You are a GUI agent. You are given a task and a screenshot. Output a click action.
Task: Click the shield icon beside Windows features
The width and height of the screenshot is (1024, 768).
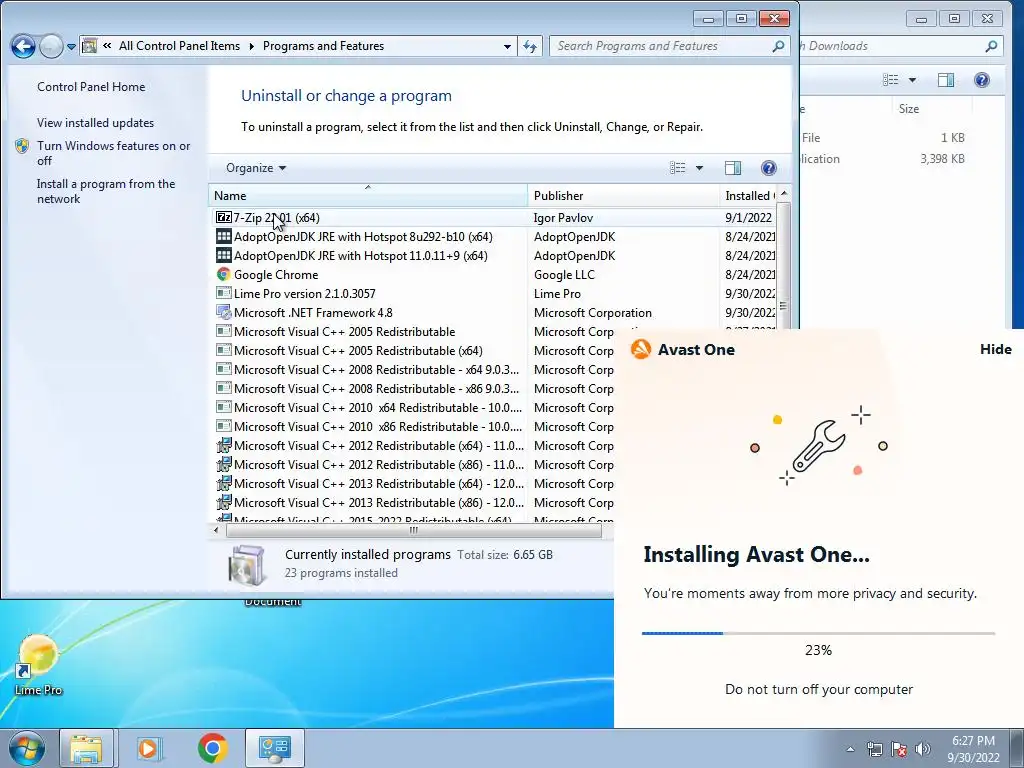tap(22, 146)
